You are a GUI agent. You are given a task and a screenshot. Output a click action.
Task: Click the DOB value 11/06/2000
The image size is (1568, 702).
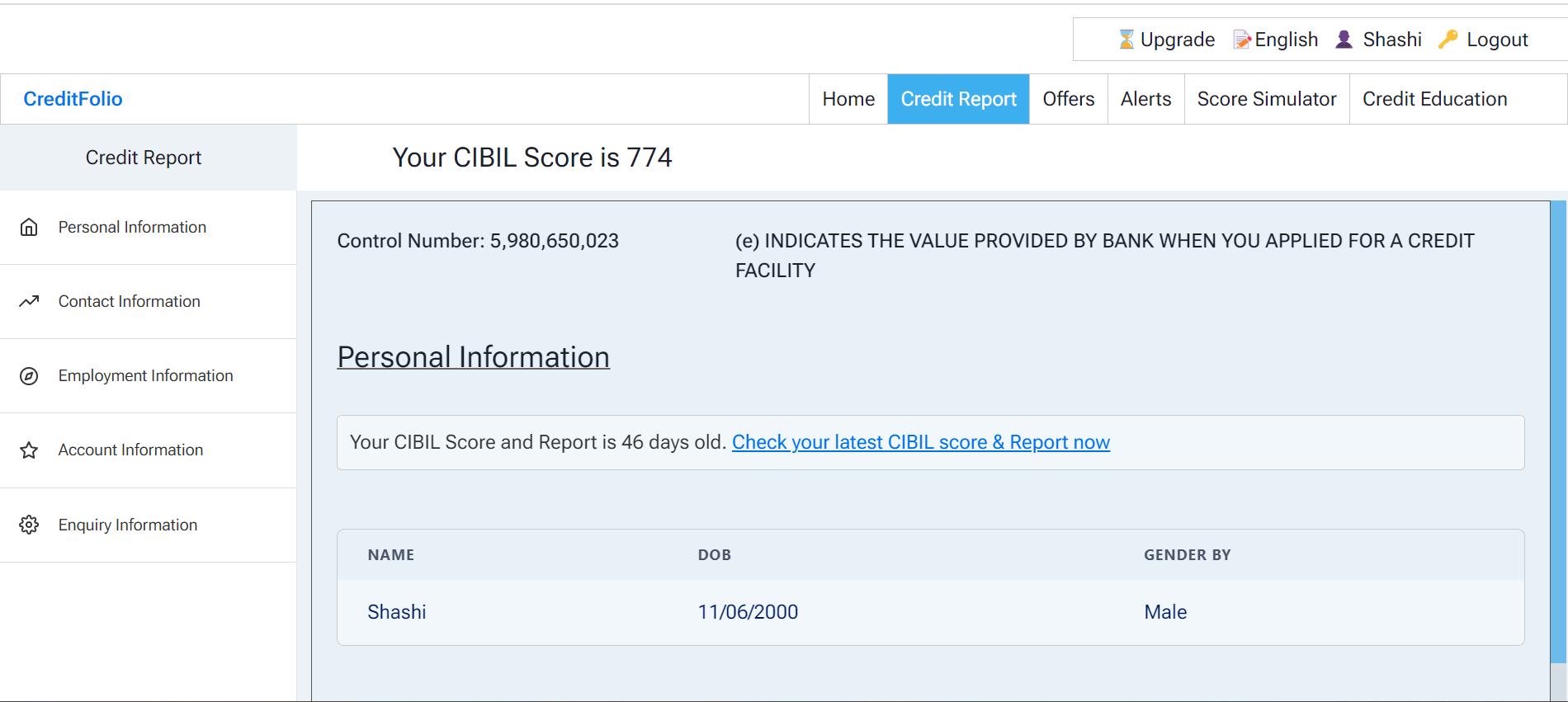click(x=748, y=612)
